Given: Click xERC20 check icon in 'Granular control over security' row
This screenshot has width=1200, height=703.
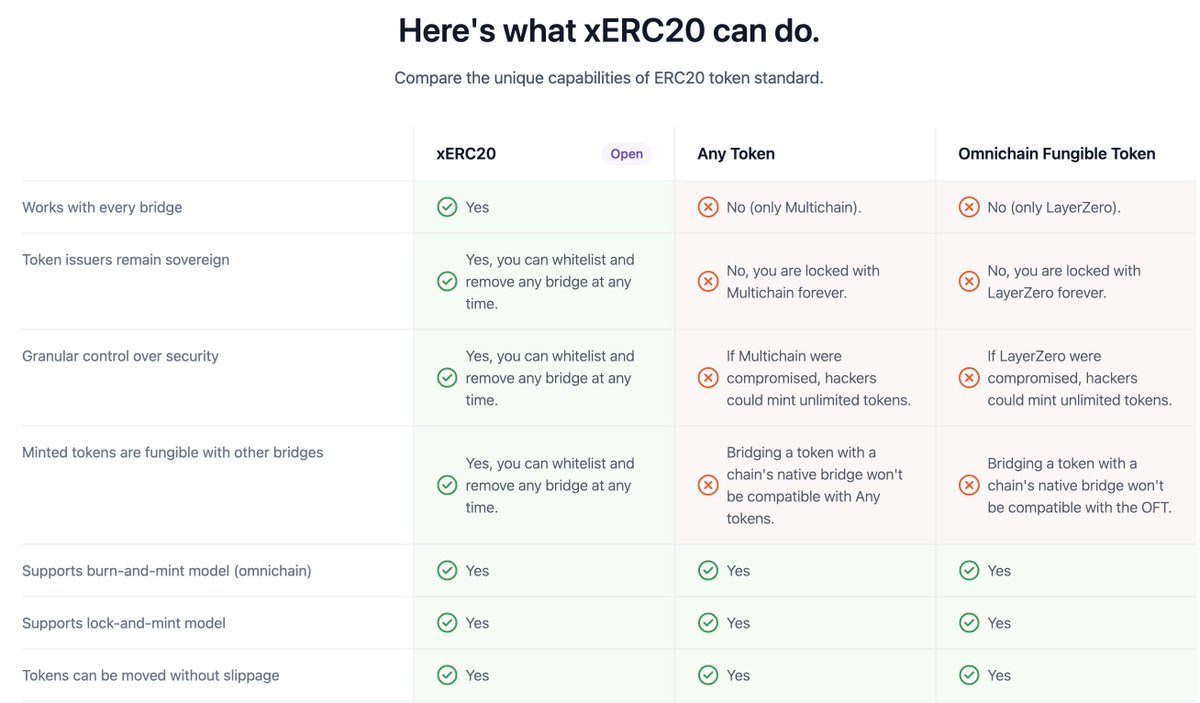Looking at the screenshot, I should (447, 378).
